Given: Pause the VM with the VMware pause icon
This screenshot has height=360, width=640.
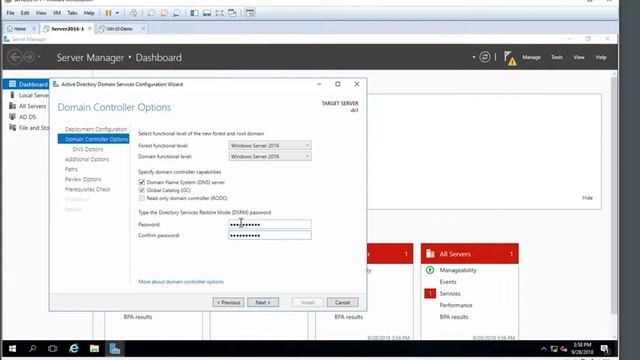Looking at the screenshot, I should (x=108, y=13).
